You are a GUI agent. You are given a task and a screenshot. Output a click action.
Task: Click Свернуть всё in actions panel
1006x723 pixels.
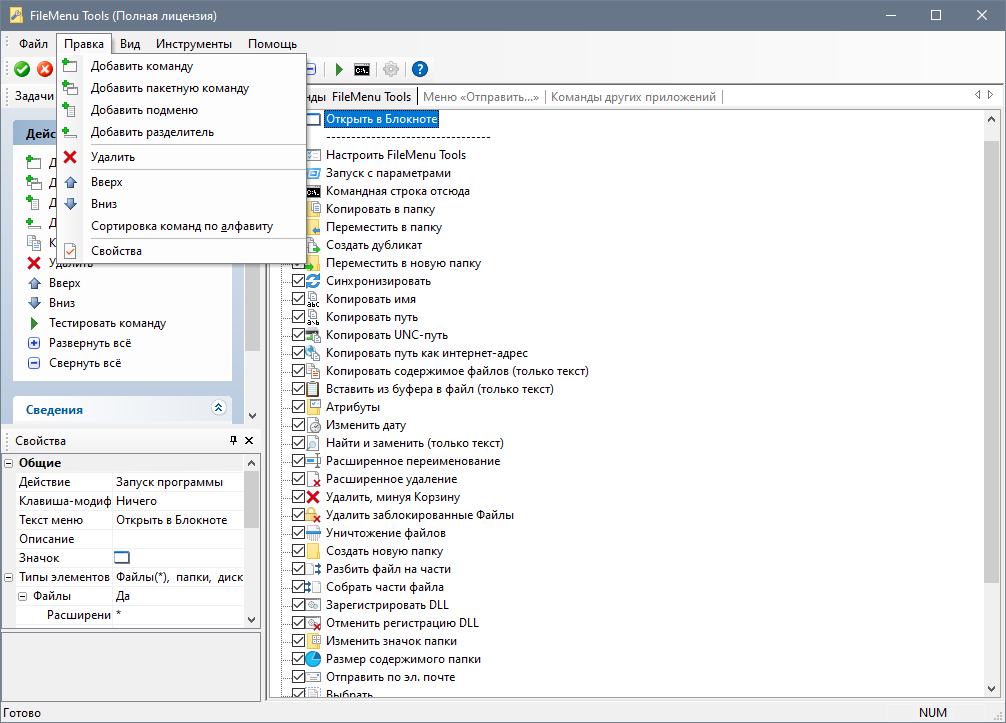pos(85,363)
